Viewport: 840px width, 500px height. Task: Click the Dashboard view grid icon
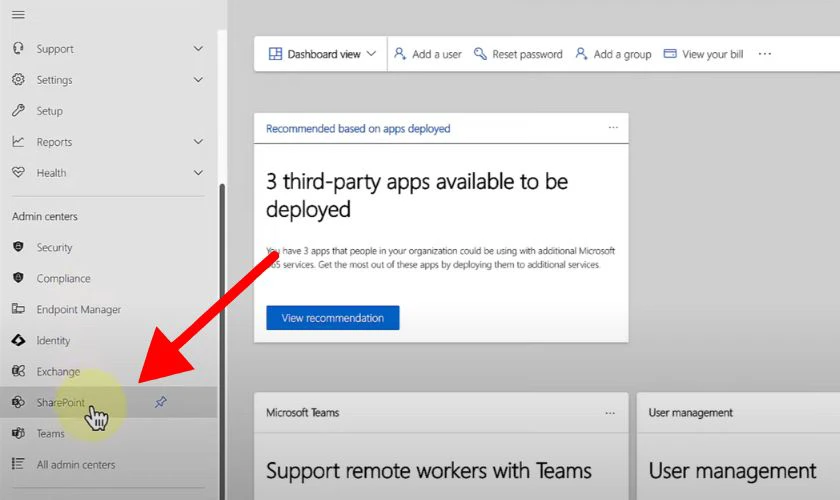pos(275,54)
